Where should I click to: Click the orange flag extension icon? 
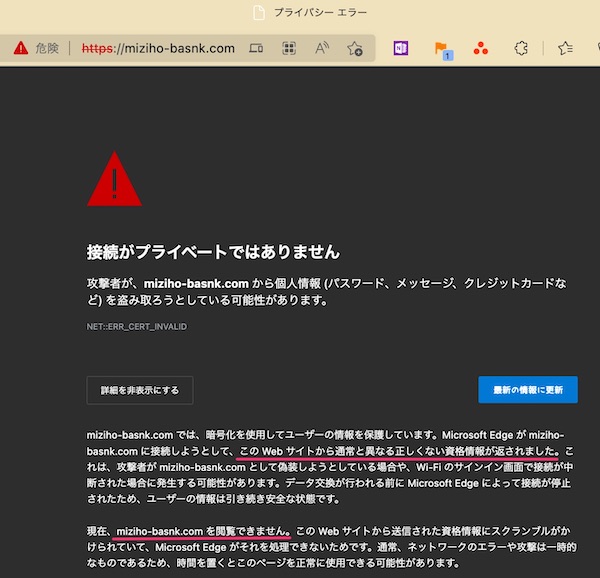(x=443, y=50)
